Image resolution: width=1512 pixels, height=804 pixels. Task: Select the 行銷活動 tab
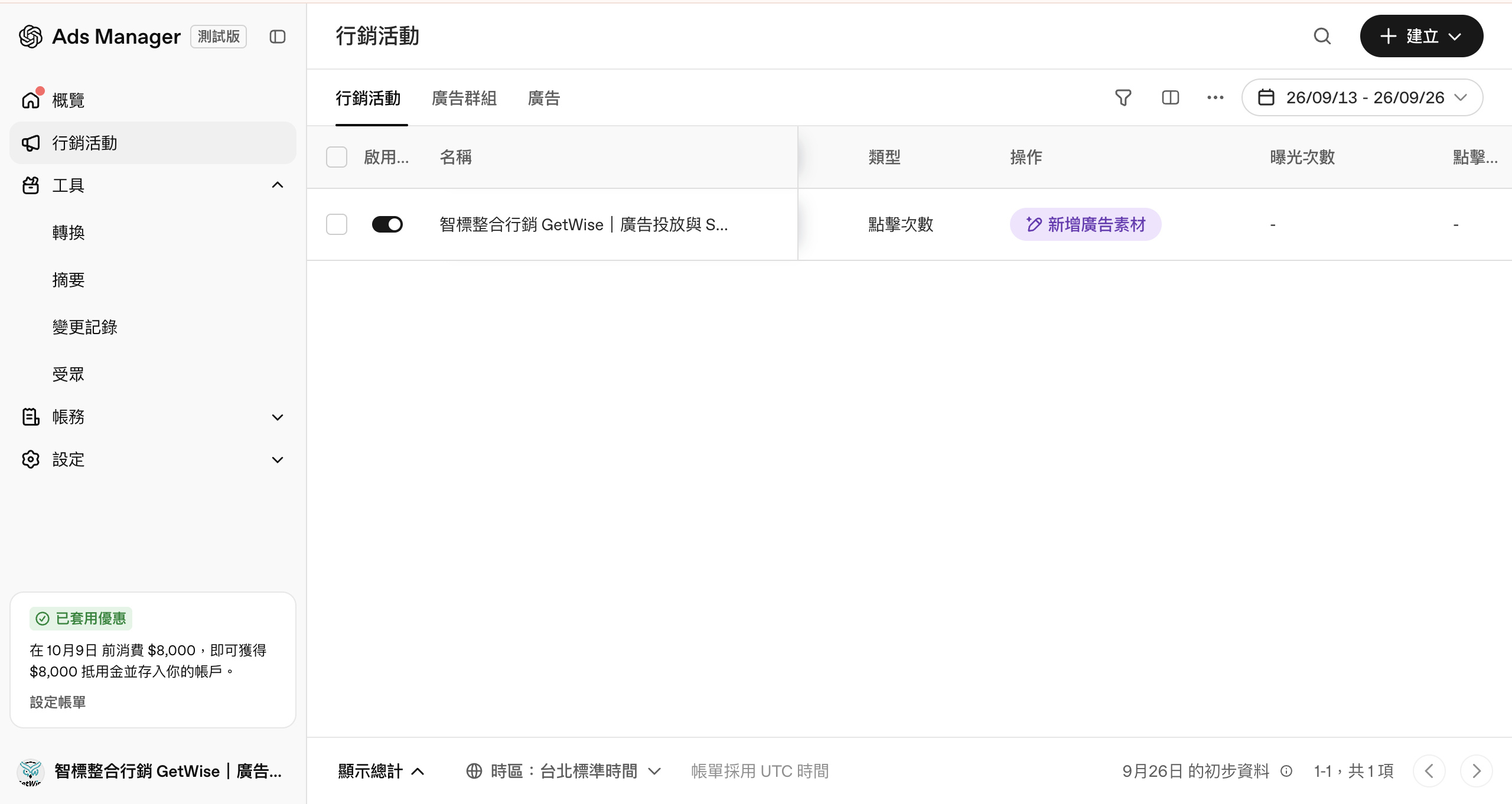[x=369, y=98]
